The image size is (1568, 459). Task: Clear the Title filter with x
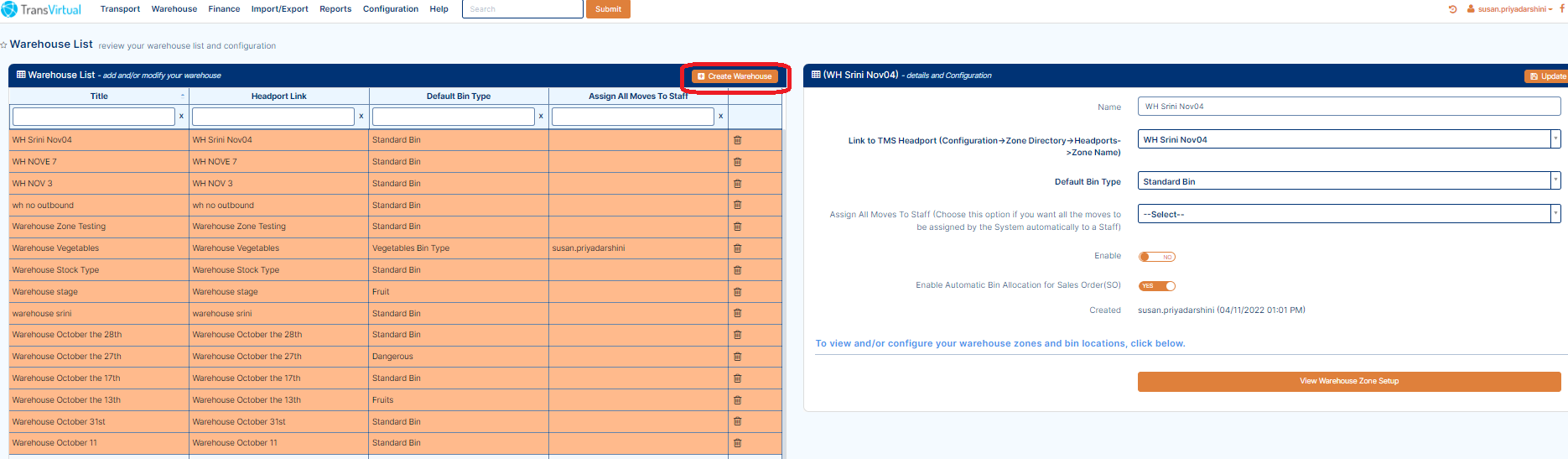[181, 116]
